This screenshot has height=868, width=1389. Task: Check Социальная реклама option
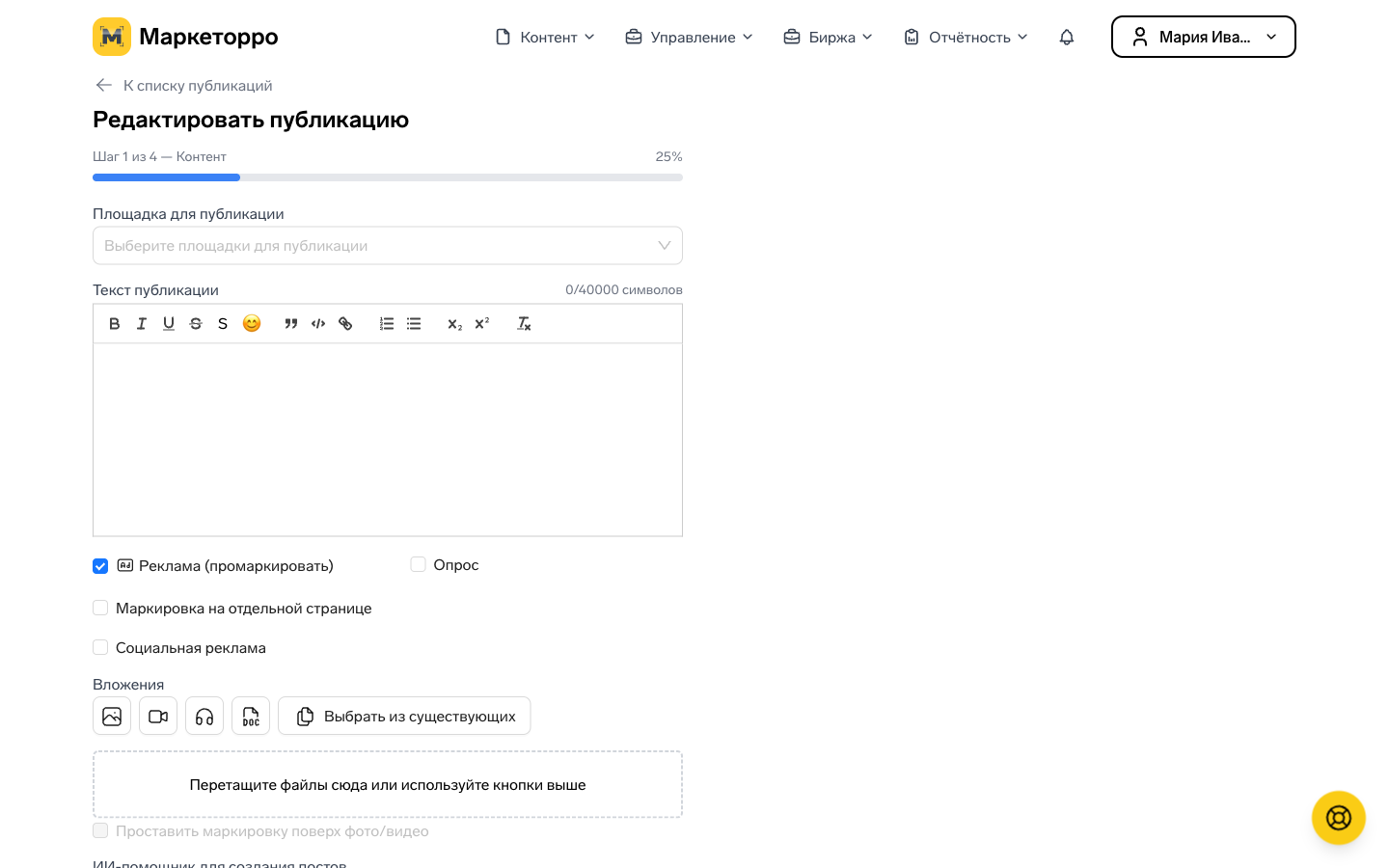click(x=100, y=647)
